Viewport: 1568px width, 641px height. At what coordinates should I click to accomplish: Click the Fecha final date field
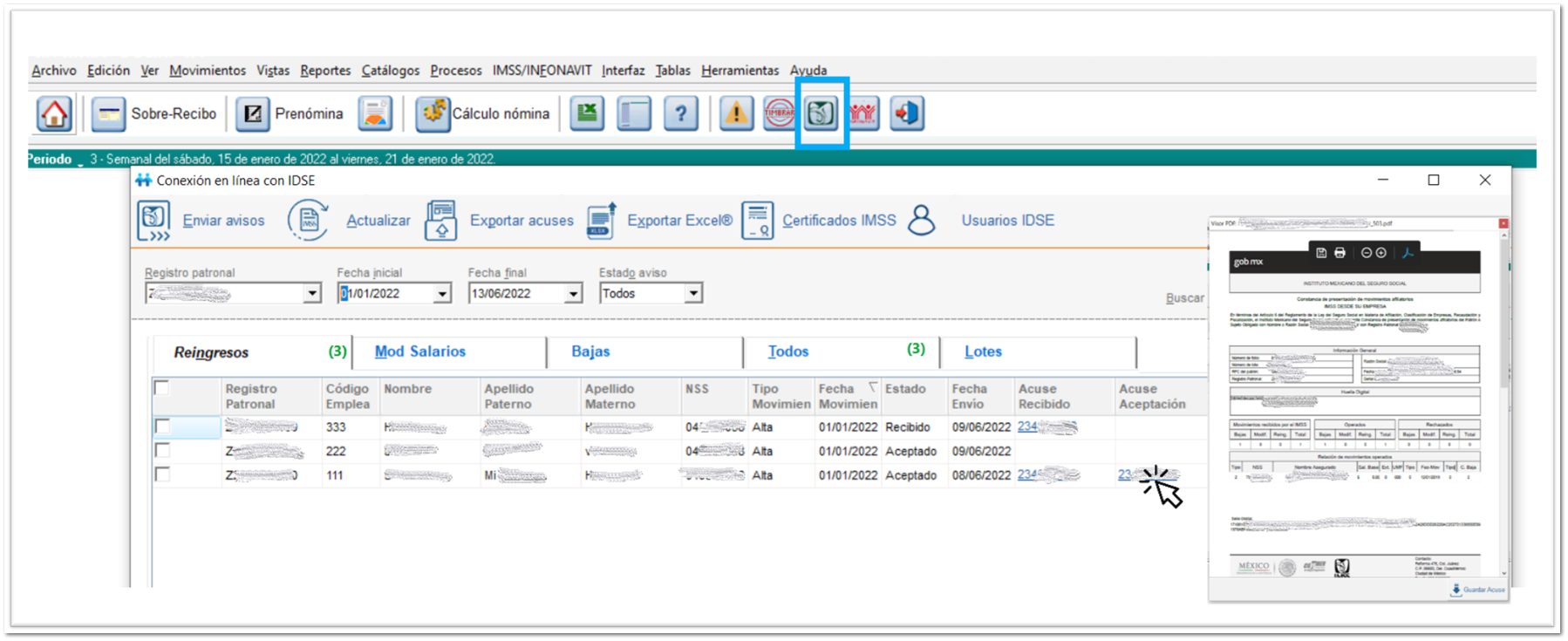tap(515, 294)
